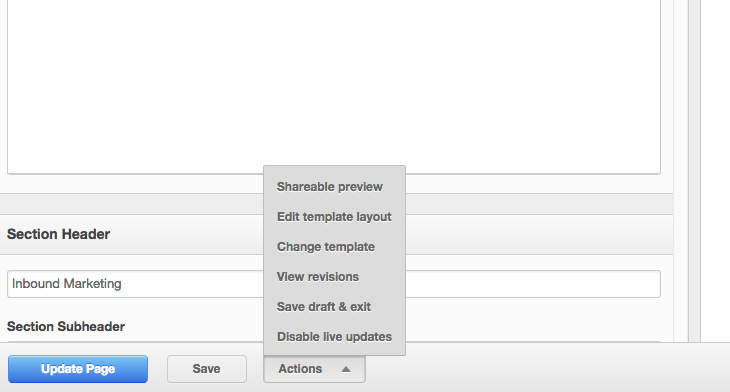The height and width of the screenshot is (392, 730).
Task: Select Save draft & exit
Action: (x=324, y=307)
